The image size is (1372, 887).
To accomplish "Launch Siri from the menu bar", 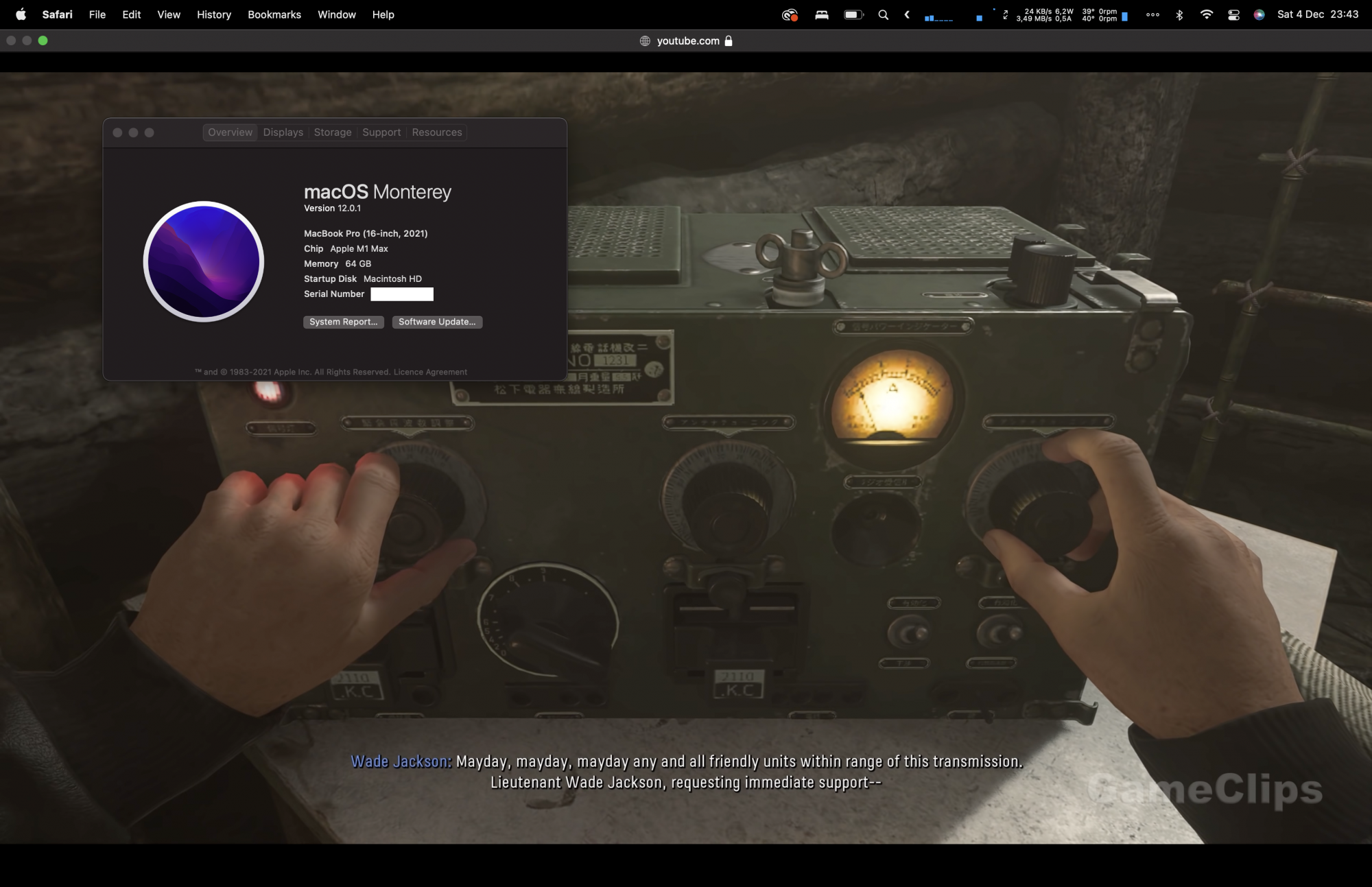I will [1259, 14].
